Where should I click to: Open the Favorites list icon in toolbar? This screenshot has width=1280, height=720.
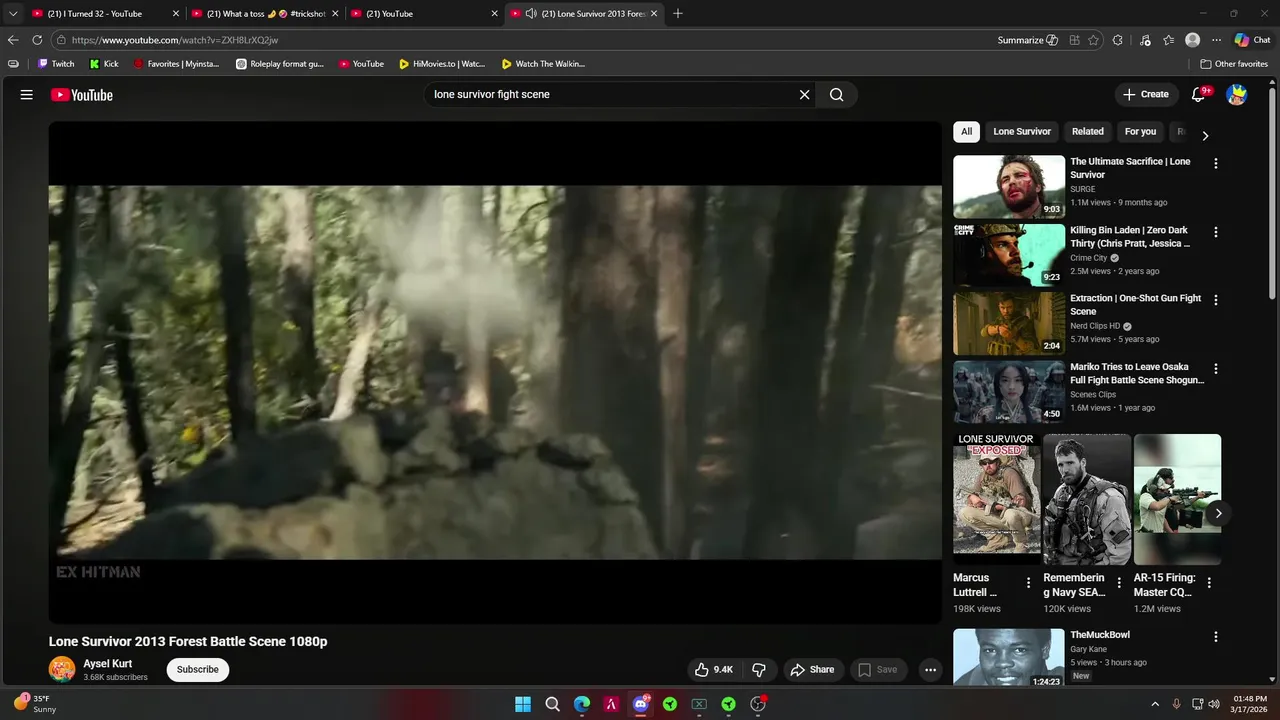tap(1168, 40)
